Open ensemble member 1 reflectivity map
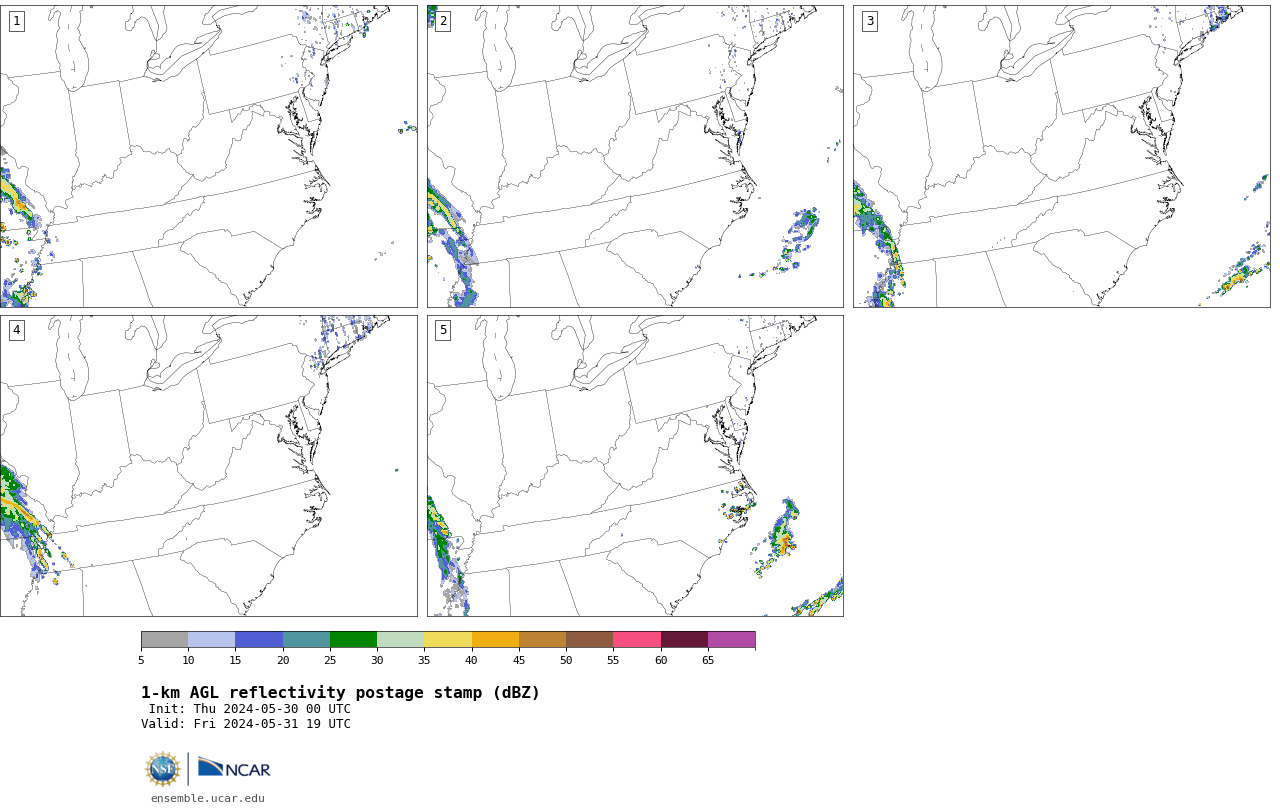The height and width of the screenshot is (809, 1280). pyautogui.click(x=208, y=156)
